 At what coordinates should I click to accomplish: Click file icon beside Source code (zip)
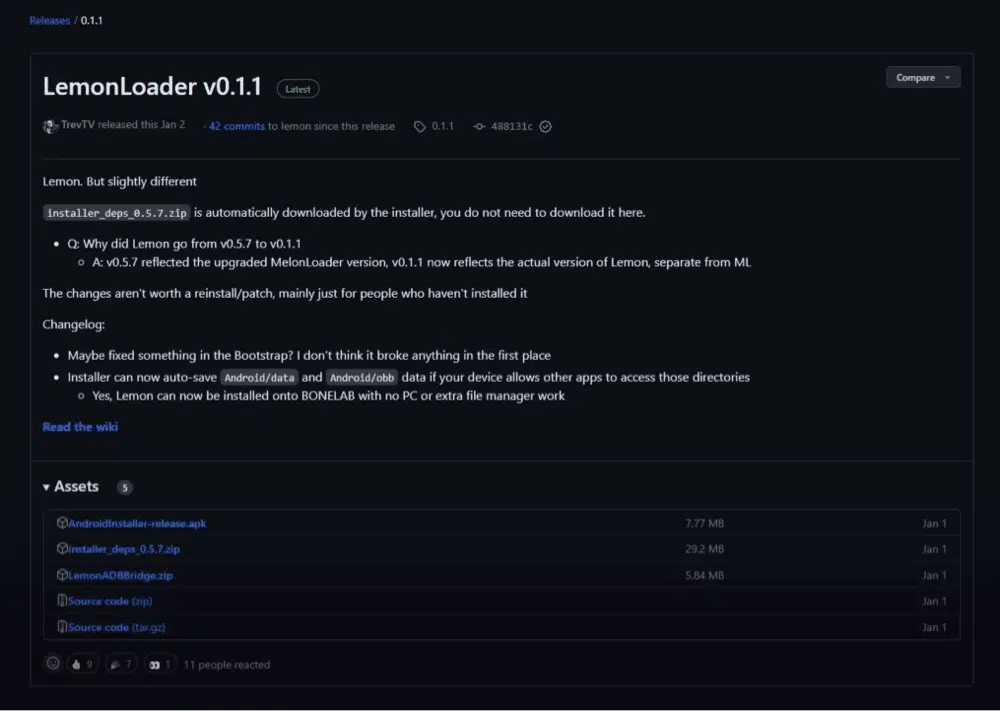[62, 601]
